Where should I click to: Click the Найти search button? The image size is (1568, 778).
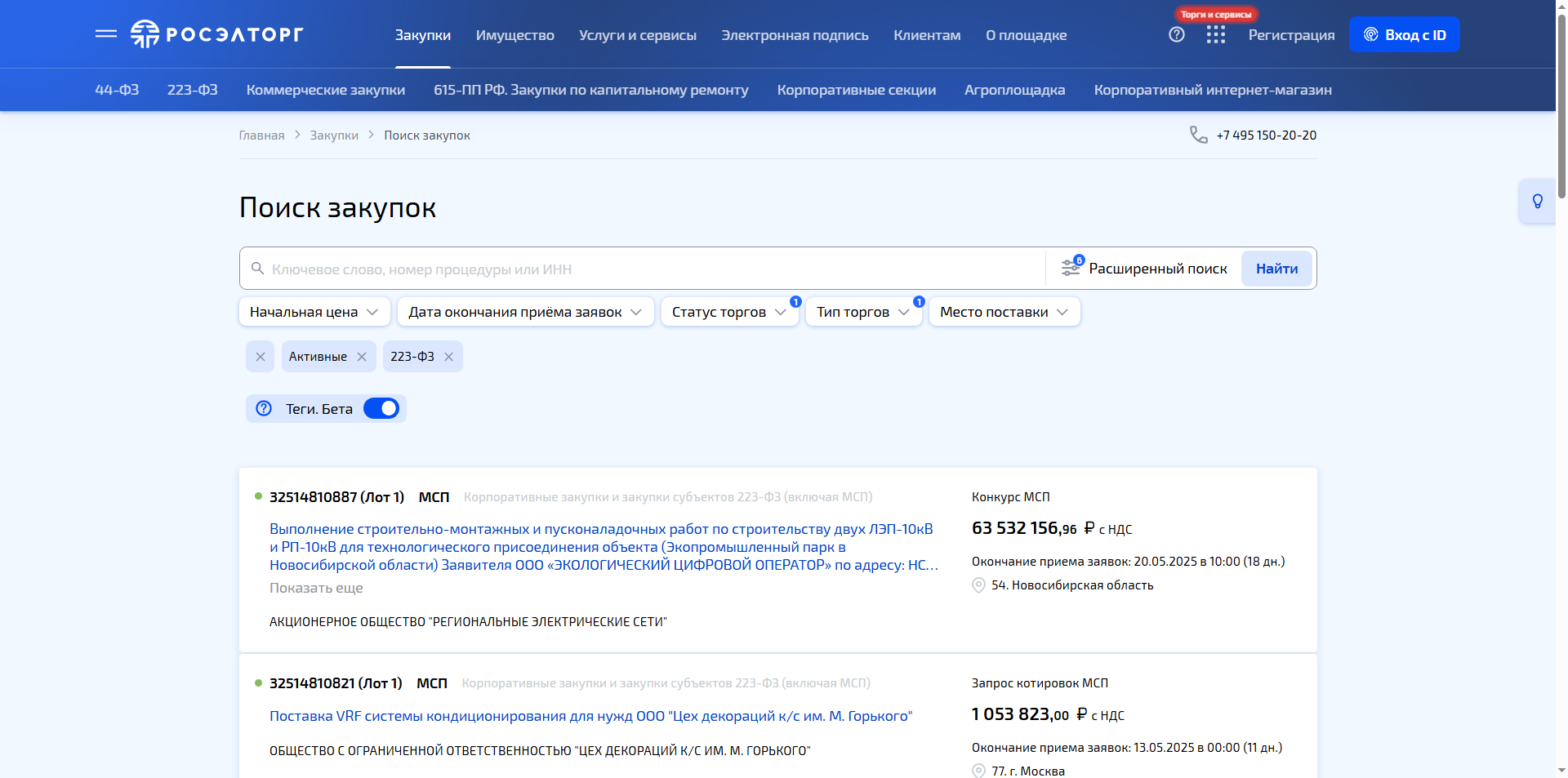pyautogui.click(x=1276, y=269)
